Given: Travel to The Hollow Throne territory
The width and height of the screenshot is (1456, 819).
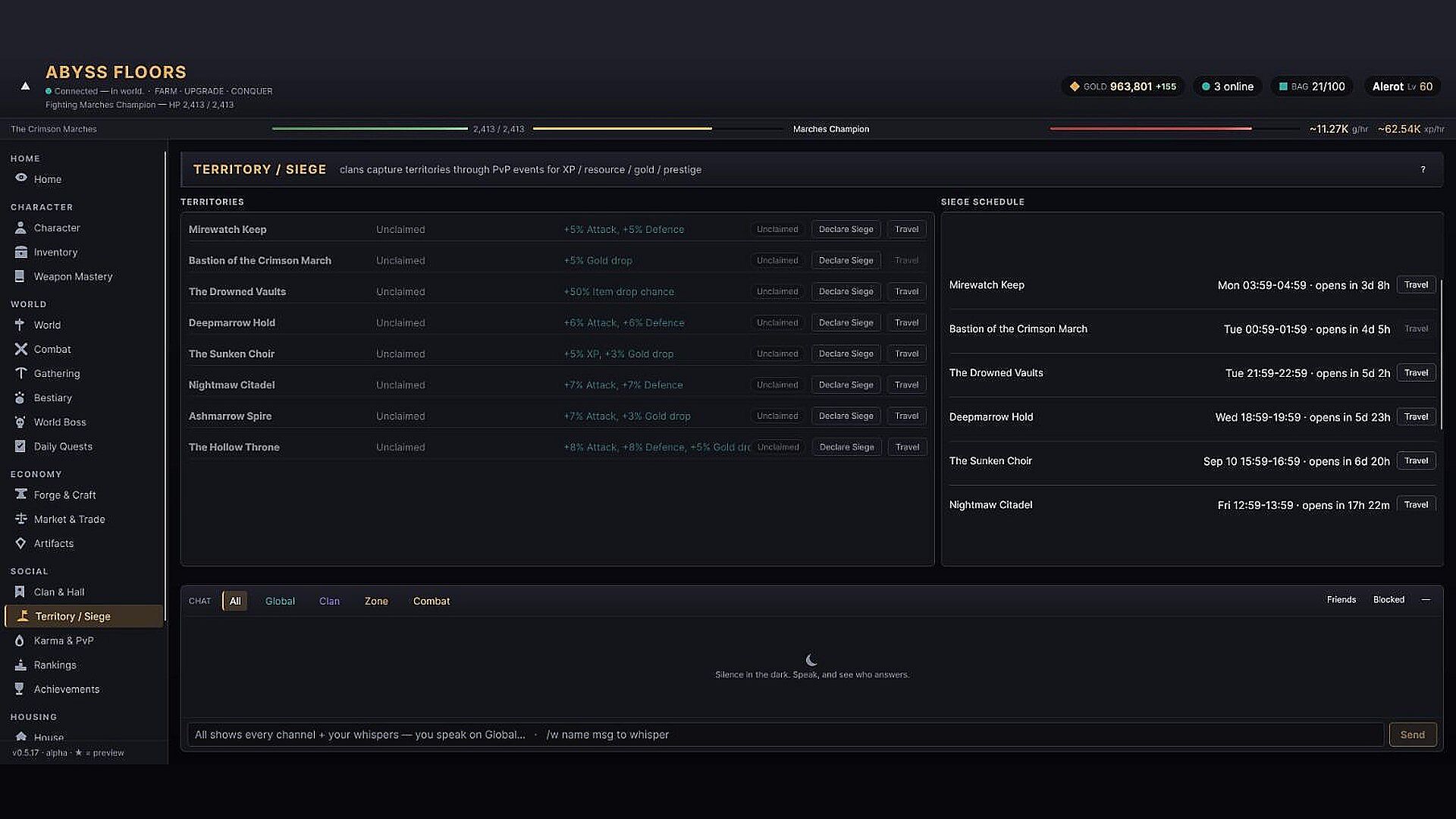Looking at the screenshot, I should click(906, 447).
